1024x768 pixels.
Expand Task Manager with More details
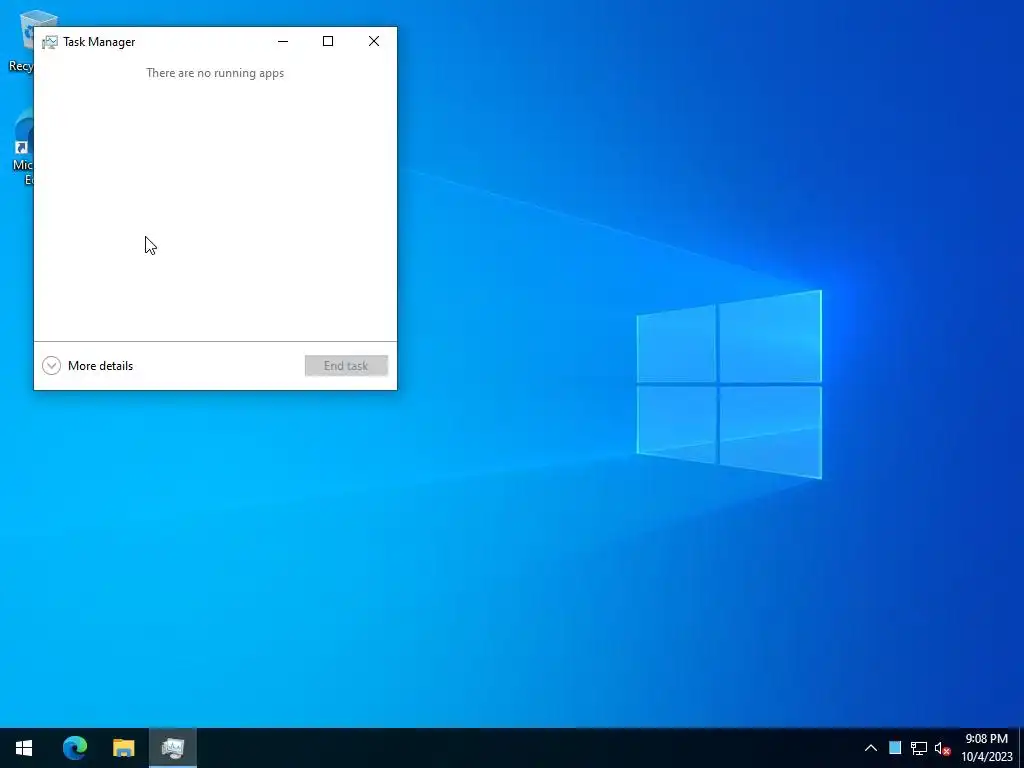88,366
